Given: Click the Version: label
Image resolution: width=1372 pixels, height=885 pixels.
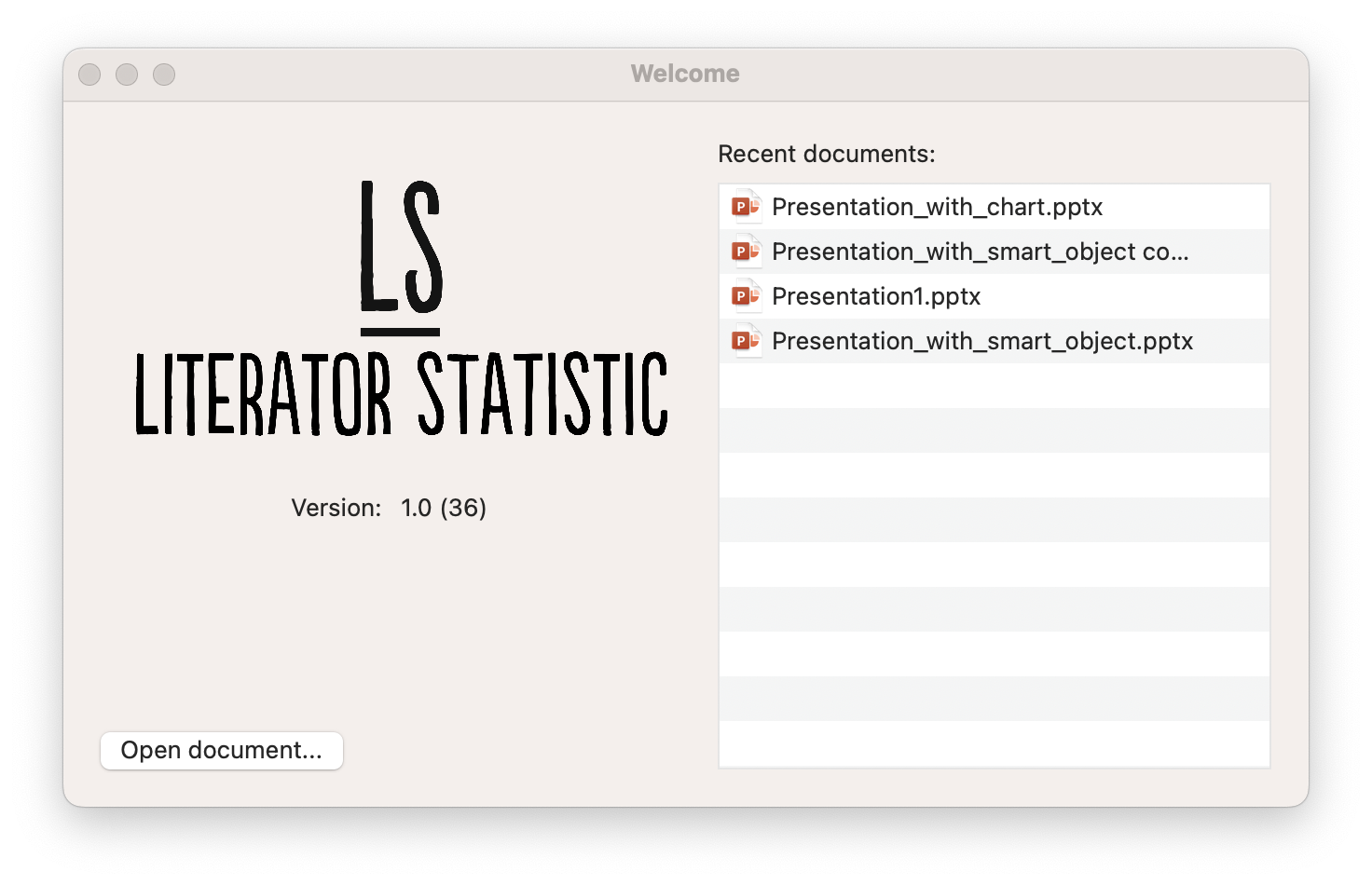Looking at the screenshot, I should coord(336,508).
